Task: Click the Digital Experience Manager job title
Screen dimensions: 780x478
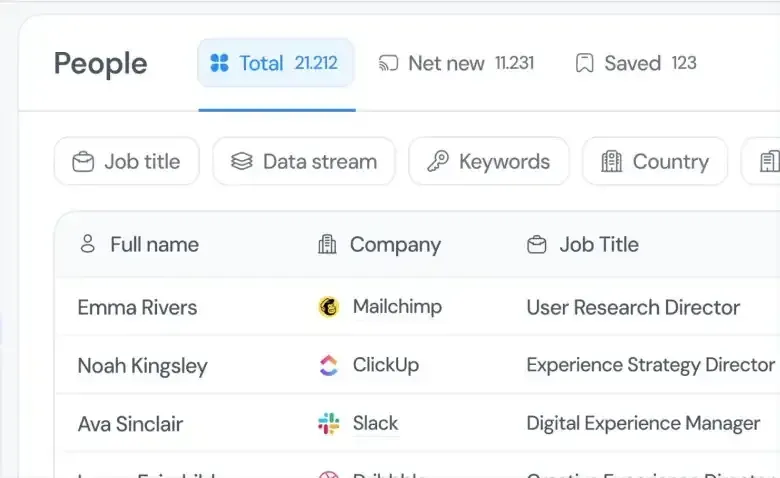Action: coord(643,423)
